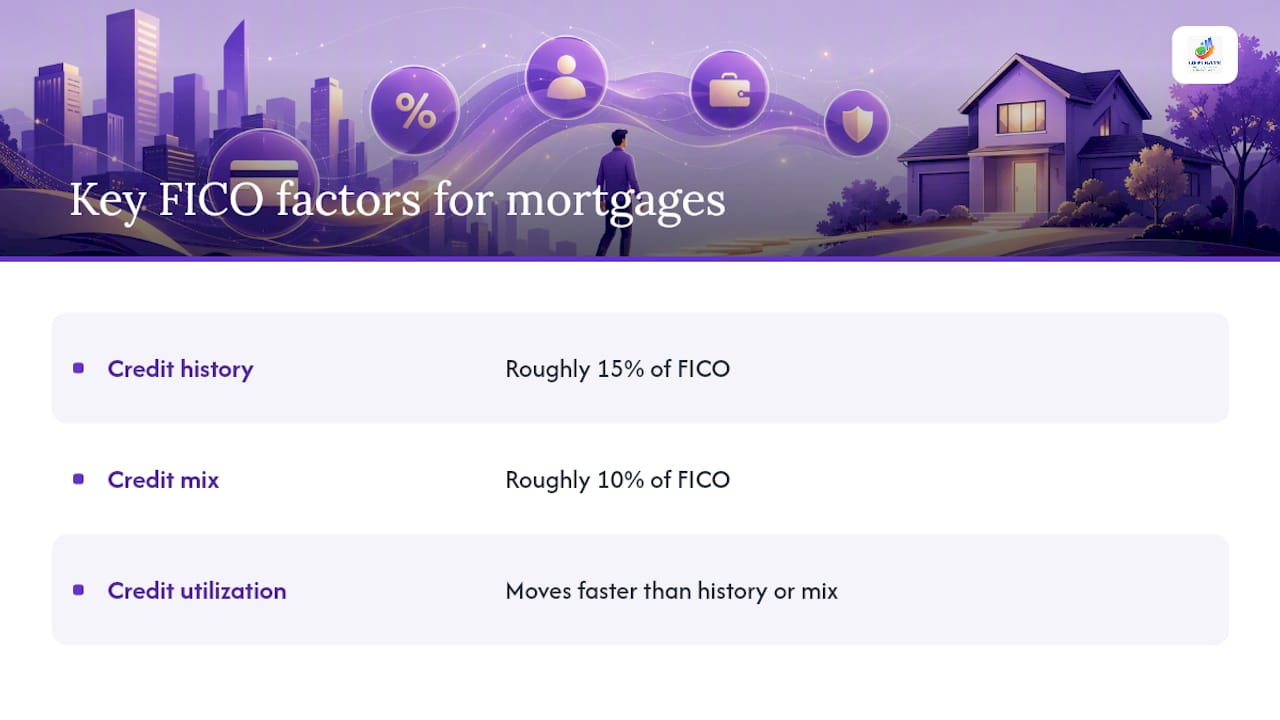The width and height of the screenshot is (1280, 720).
Task: Click the house garage door
Action: tap(944, 192)
